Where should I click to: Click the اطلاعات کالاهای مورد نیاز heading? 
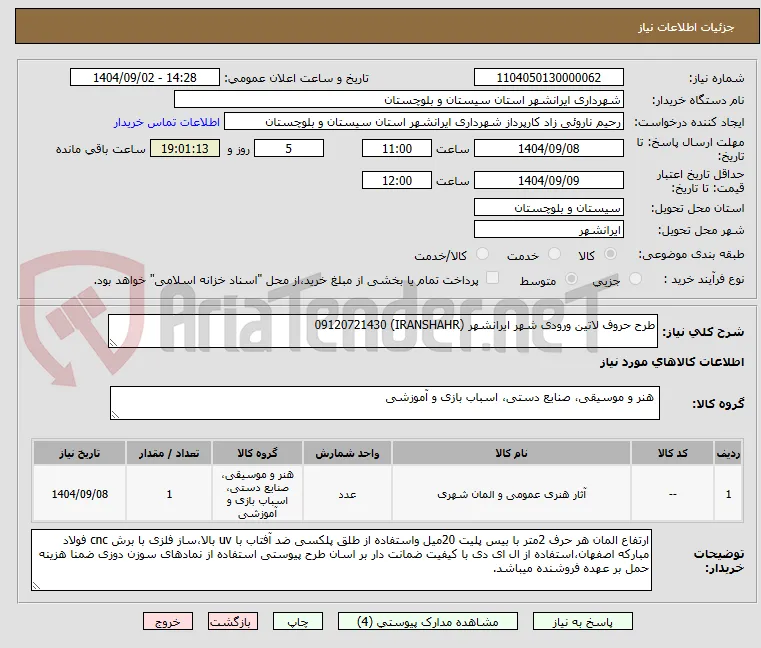(x=672, y=362)
